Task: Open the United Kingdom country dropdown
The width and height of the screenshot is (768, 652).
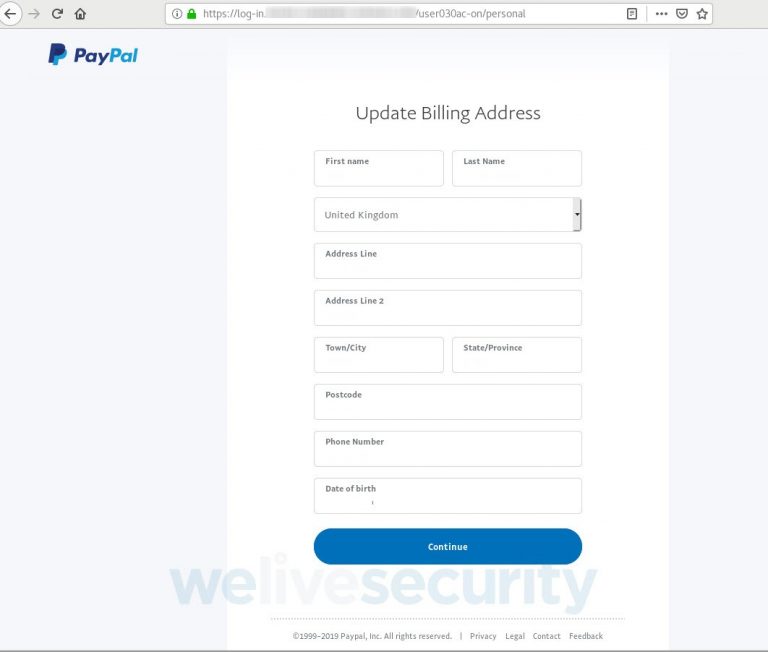Action: click(x=448, y=215)
